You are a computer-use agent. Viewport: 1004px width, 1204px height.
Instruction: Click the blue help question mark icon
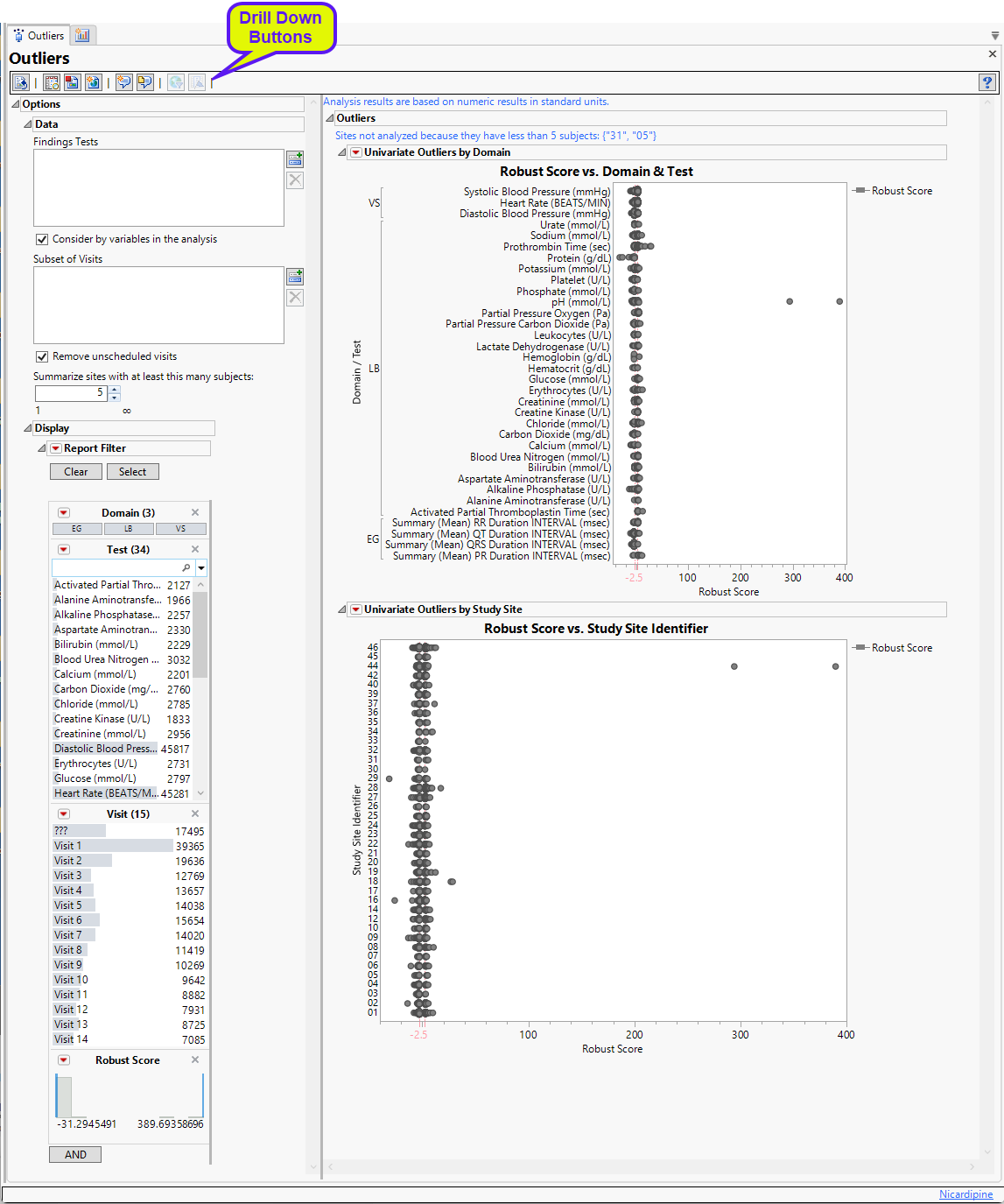987,82
